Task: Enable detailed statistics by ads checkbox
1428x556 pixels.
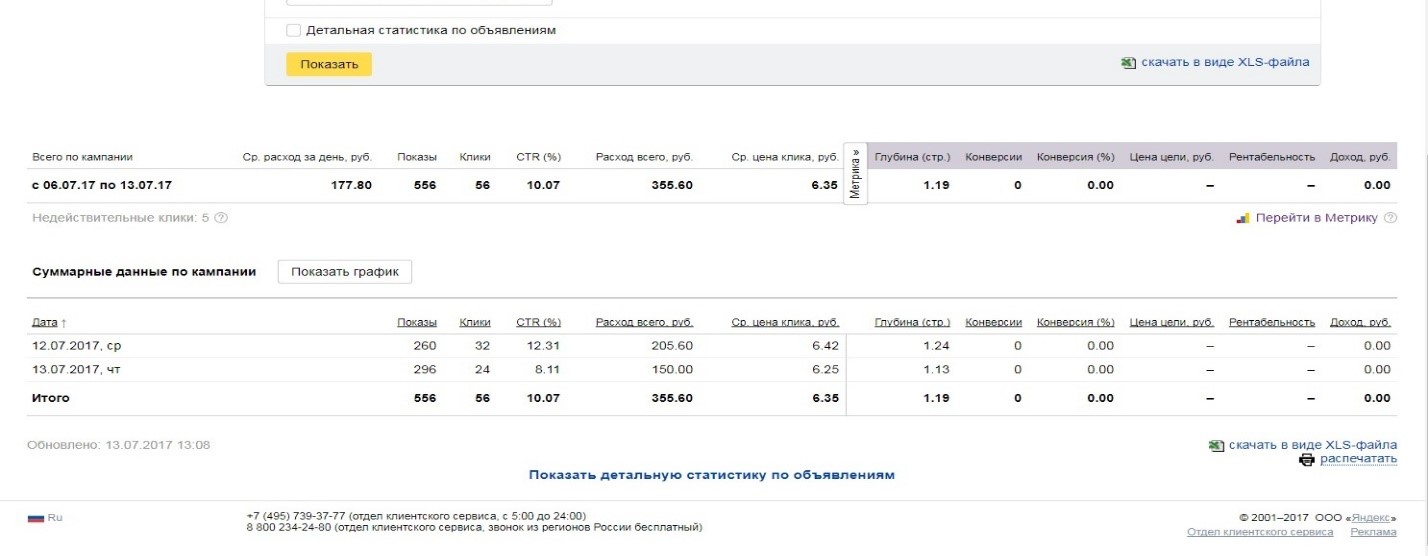Action: pos(293,30)
